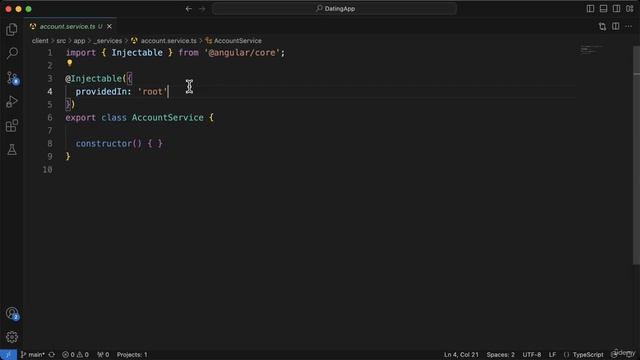This screenshot has height=360, width=640.
Task: Click the lightbulb code action icon
Action: 69,63
